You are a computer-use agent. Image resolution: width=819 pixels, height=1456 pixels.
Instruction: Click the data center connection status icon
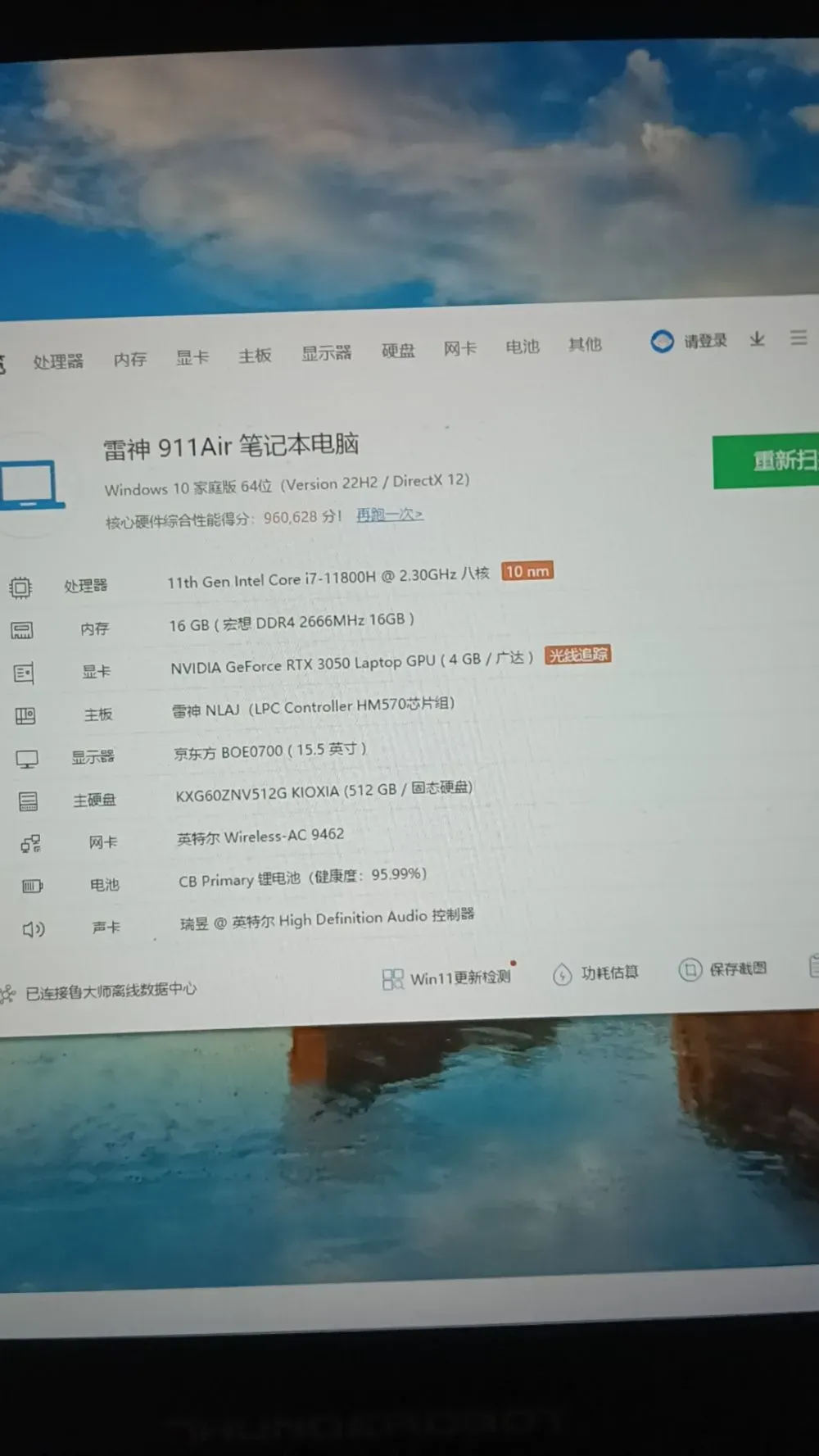point(7,995)
